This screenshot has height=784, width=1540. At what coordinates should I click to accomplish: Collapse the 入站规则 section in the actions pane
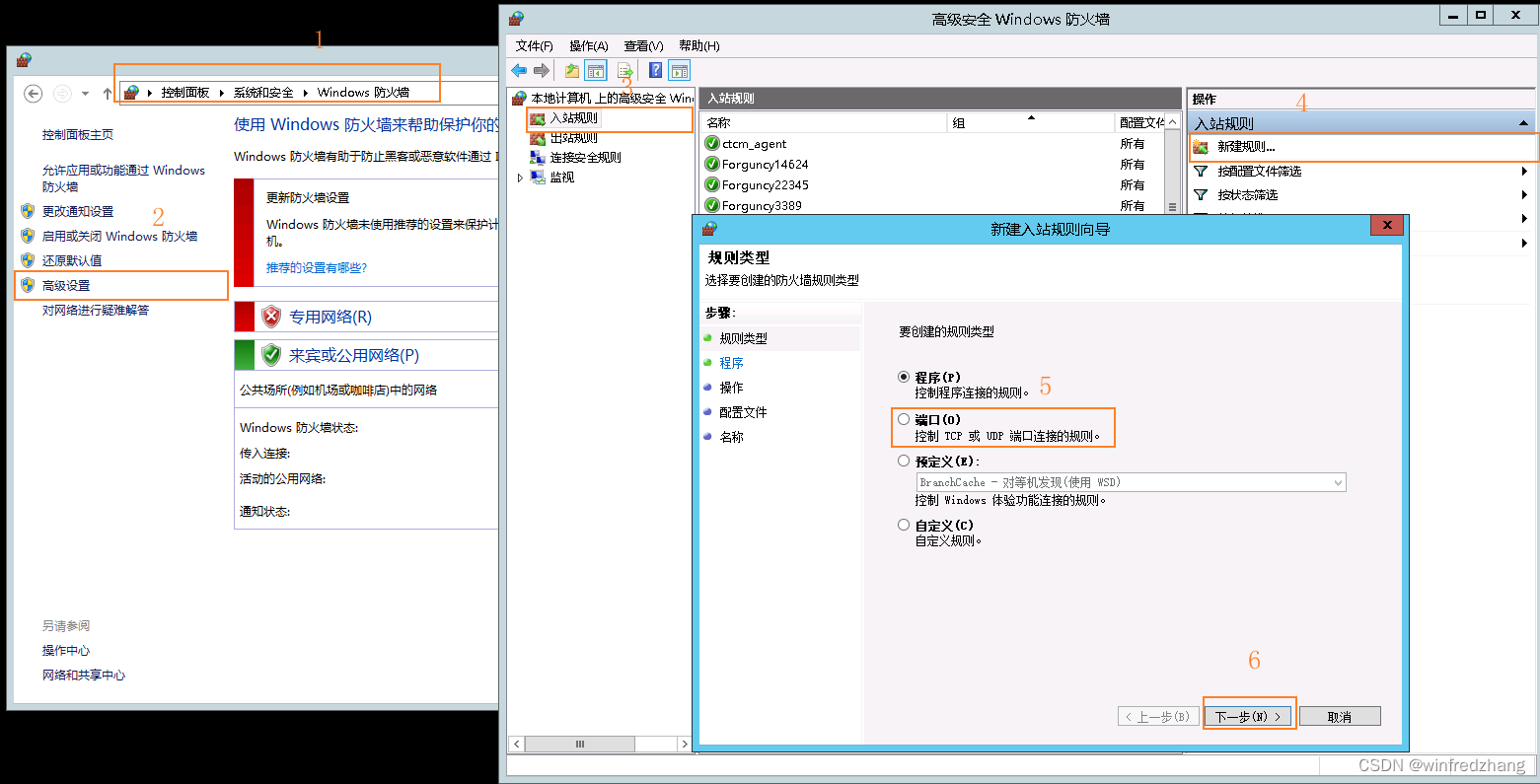1524,123
